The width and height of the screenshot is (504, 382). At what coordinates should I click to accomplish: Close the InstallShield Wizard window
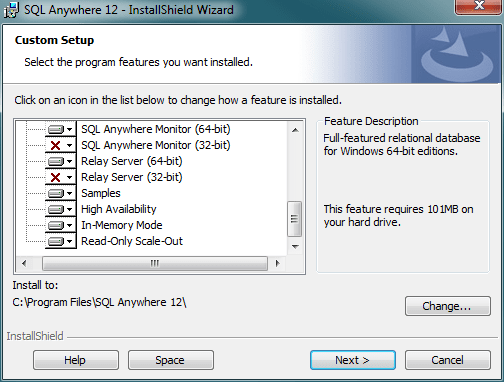pos(479,6)
